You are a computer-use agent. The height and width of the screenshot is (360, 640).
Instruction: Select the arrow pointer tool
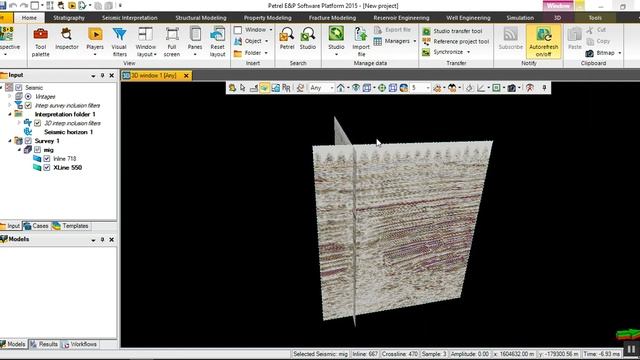click(x=243, y=88)
